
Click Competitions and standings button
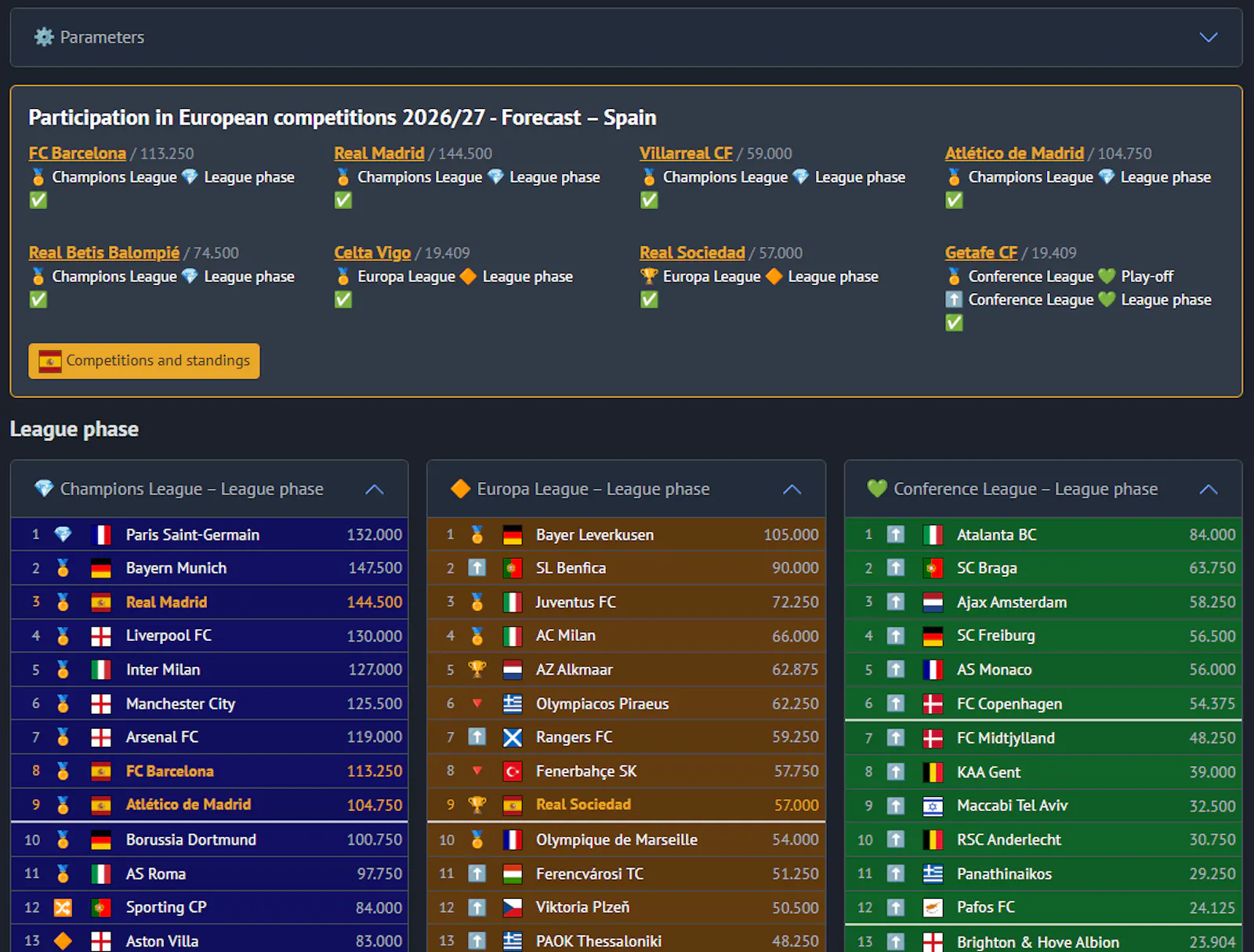[x=144, y=361]
